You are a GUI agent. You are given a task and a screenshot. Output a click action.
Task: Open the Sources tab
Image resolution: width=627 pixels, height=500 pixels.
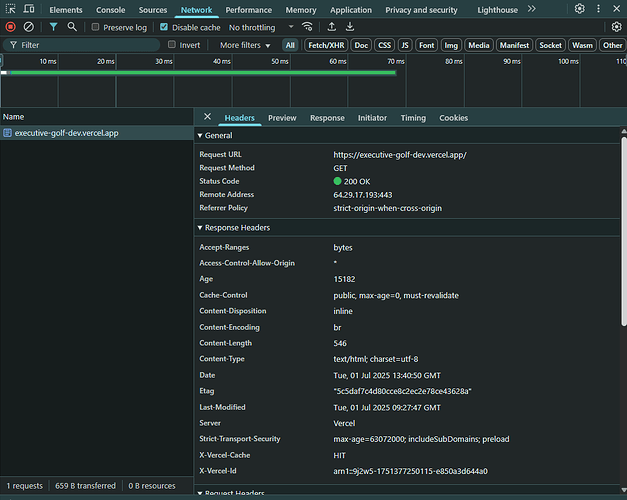pos(153,10)
